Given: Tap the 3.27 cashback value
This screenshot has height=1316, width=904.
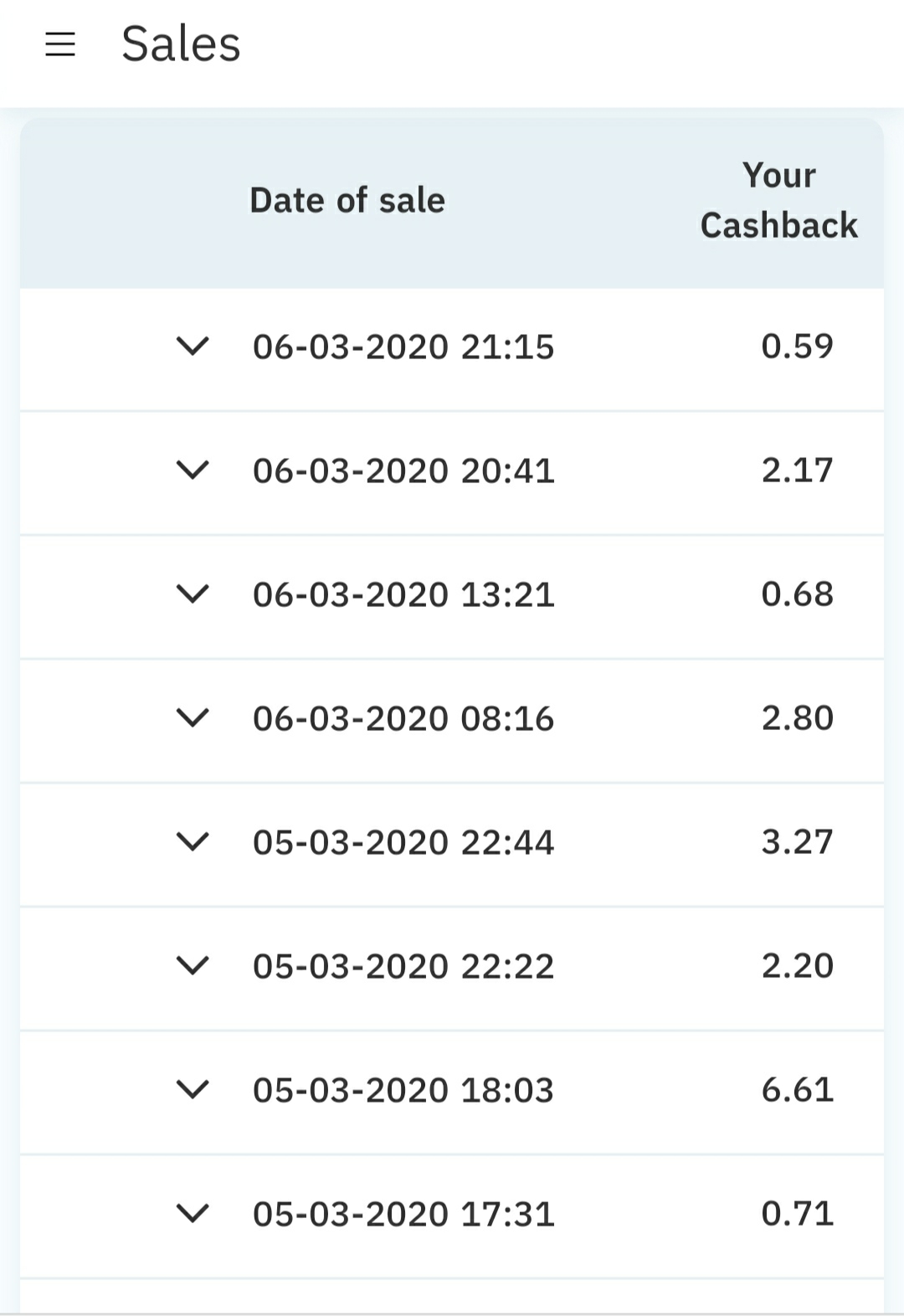Looking at the screenshot, I should pos(797,841).
